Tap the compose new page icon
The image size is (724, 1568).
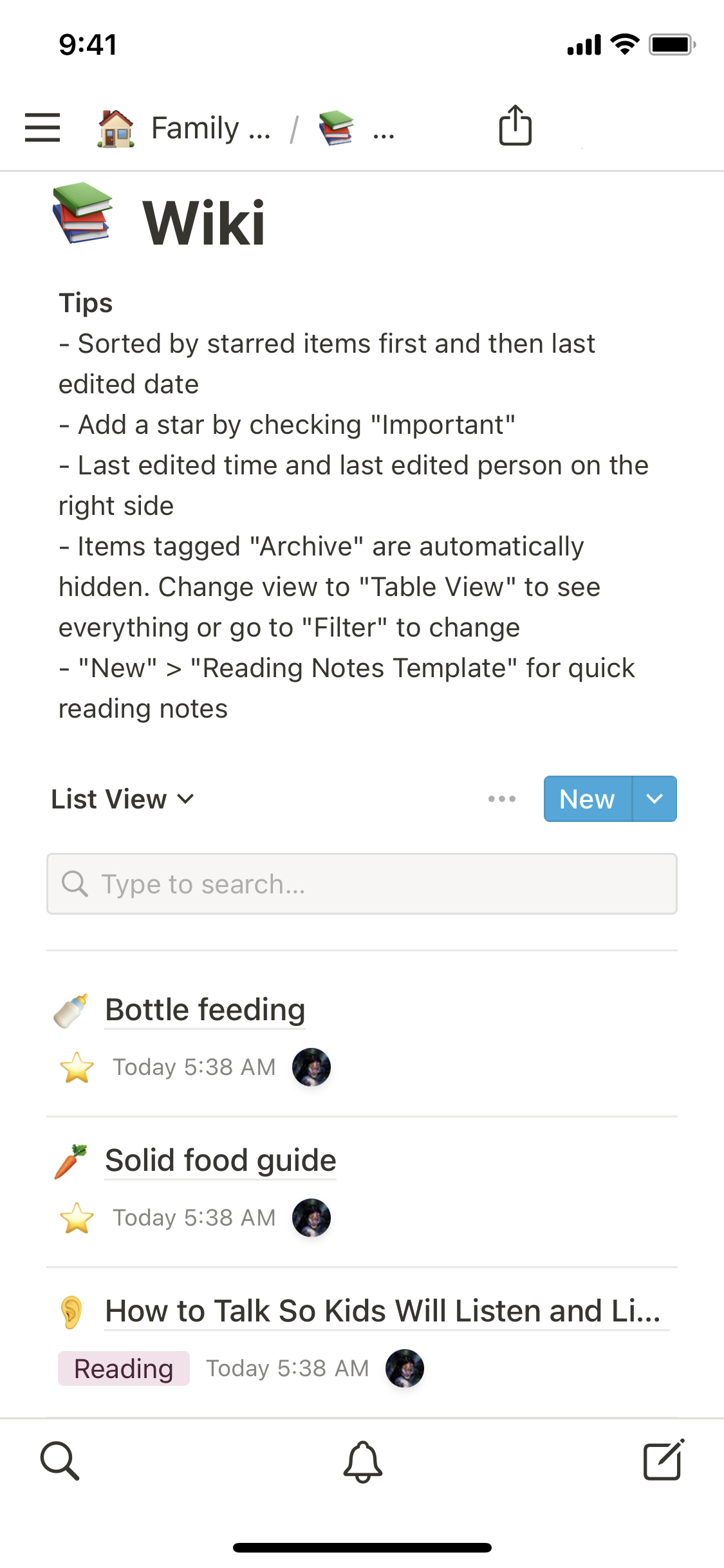coord(664,1461)
